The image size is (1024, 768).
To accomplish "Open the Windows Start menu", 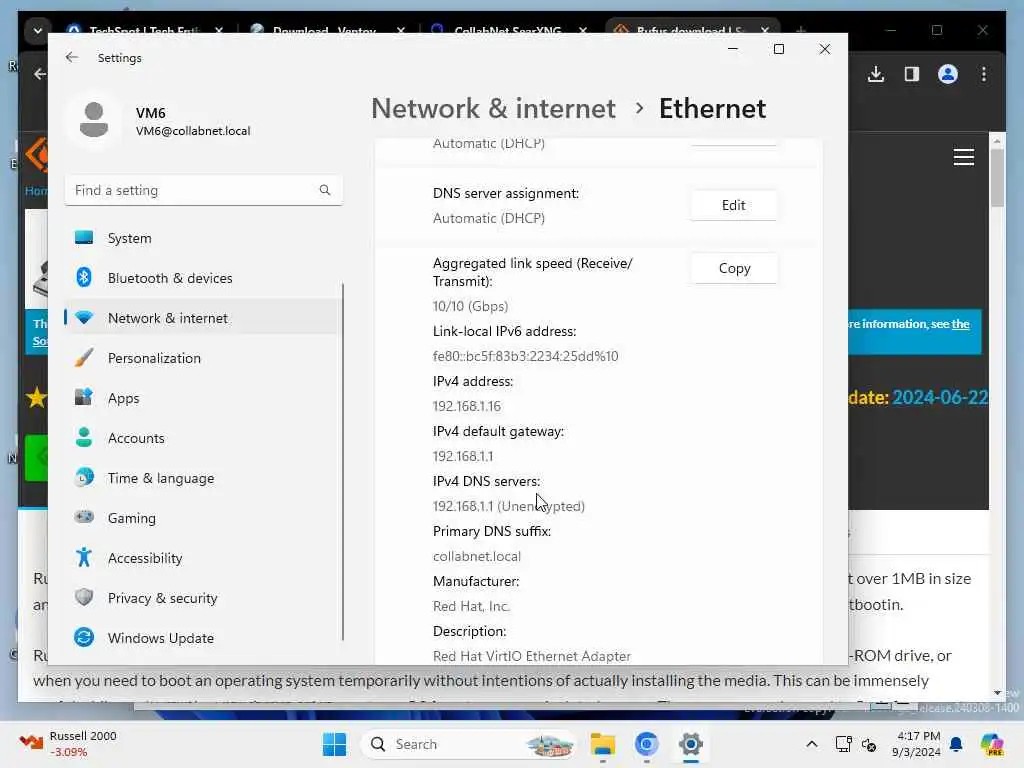I will tap(334, 744).
